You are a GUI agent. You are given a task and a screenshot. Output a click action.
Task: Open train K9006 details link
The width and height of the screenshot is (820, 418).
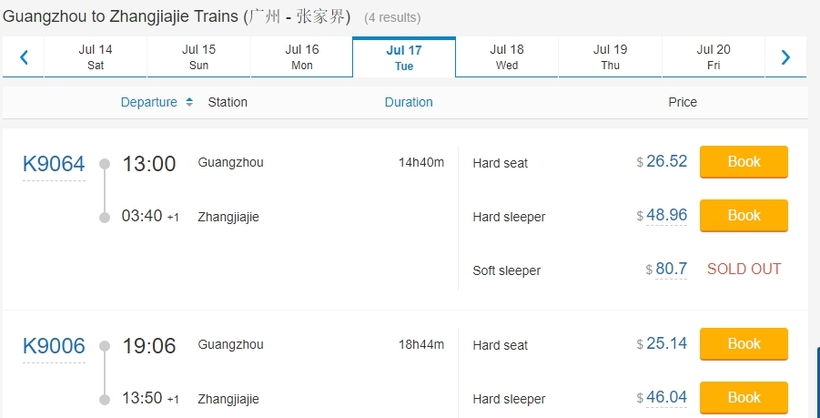click(54, 346)
